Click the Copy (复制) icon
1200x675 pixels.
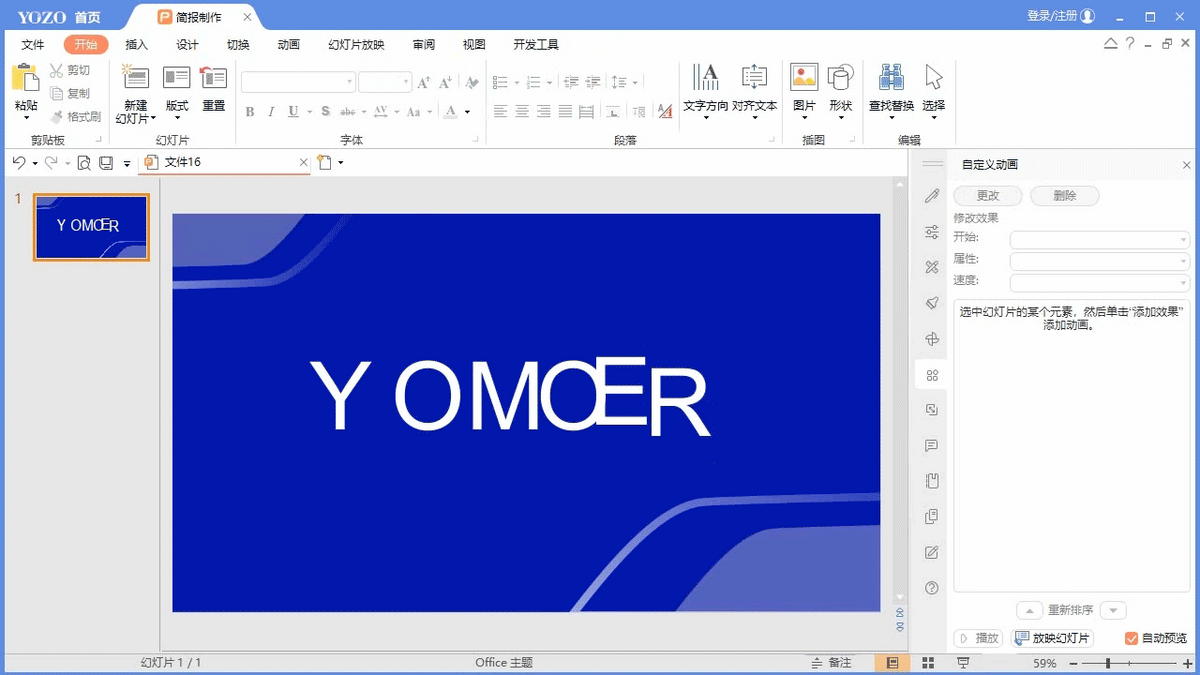pyautogui.click(x=56, y=93)
